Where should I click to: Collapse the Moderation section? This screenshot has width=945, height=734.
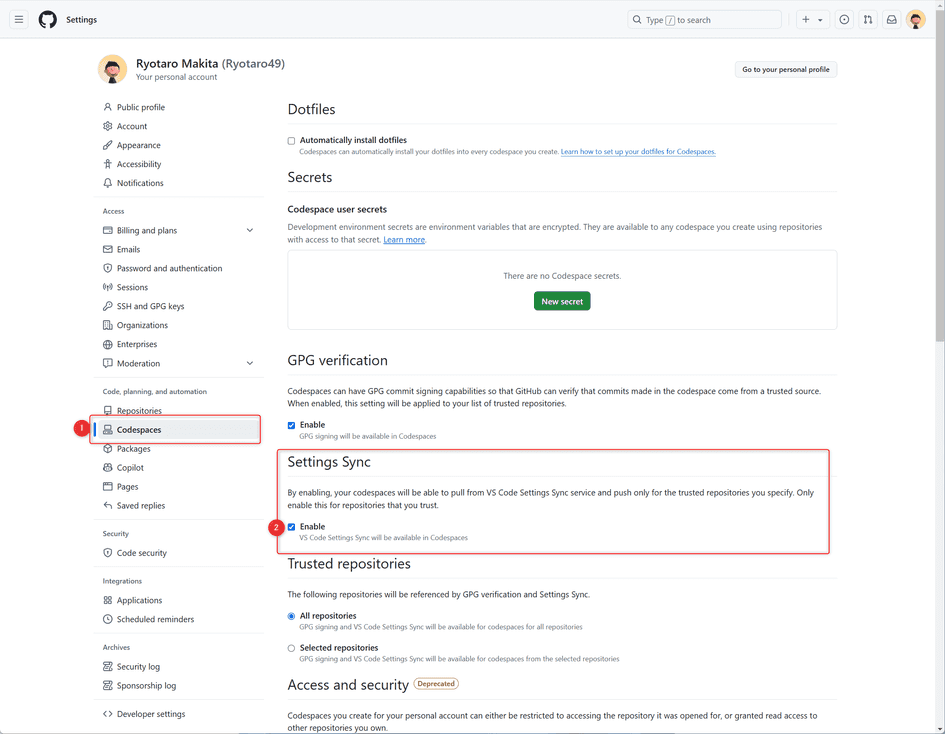(x=249, y=363)
